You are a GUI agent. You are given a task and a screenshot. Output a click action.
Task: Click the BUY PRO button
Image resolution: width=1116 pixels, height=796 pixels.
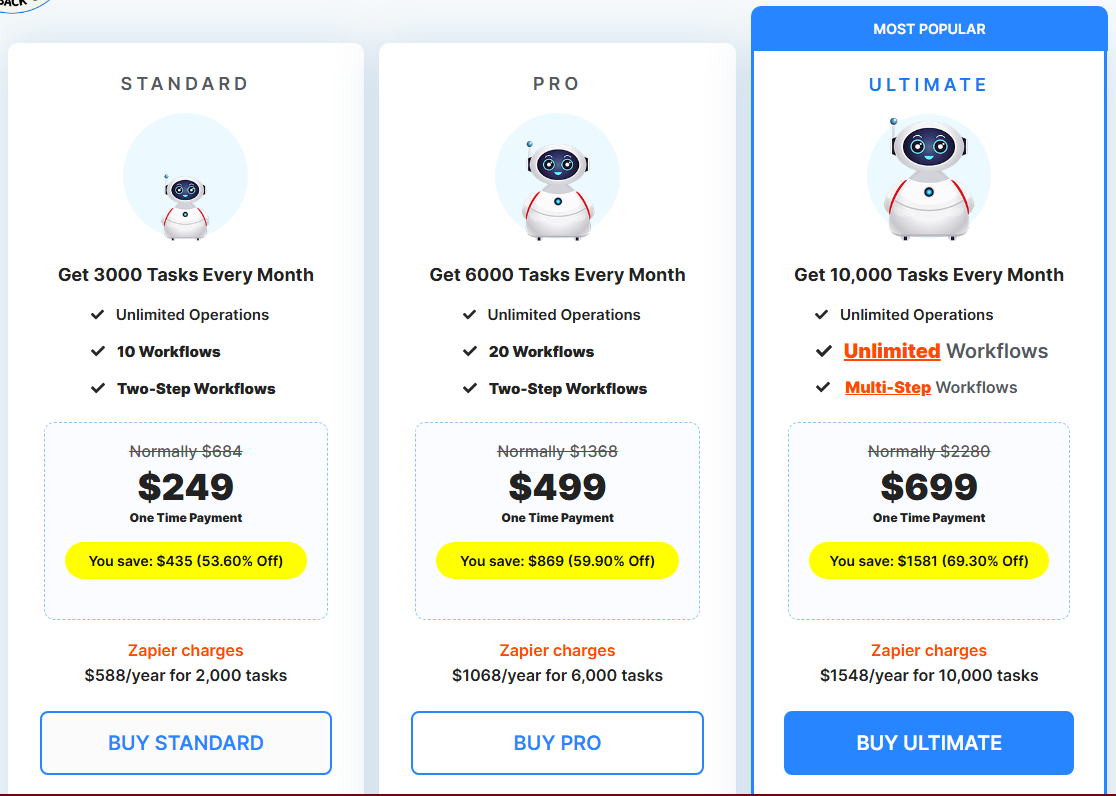[x=557, y=743]
